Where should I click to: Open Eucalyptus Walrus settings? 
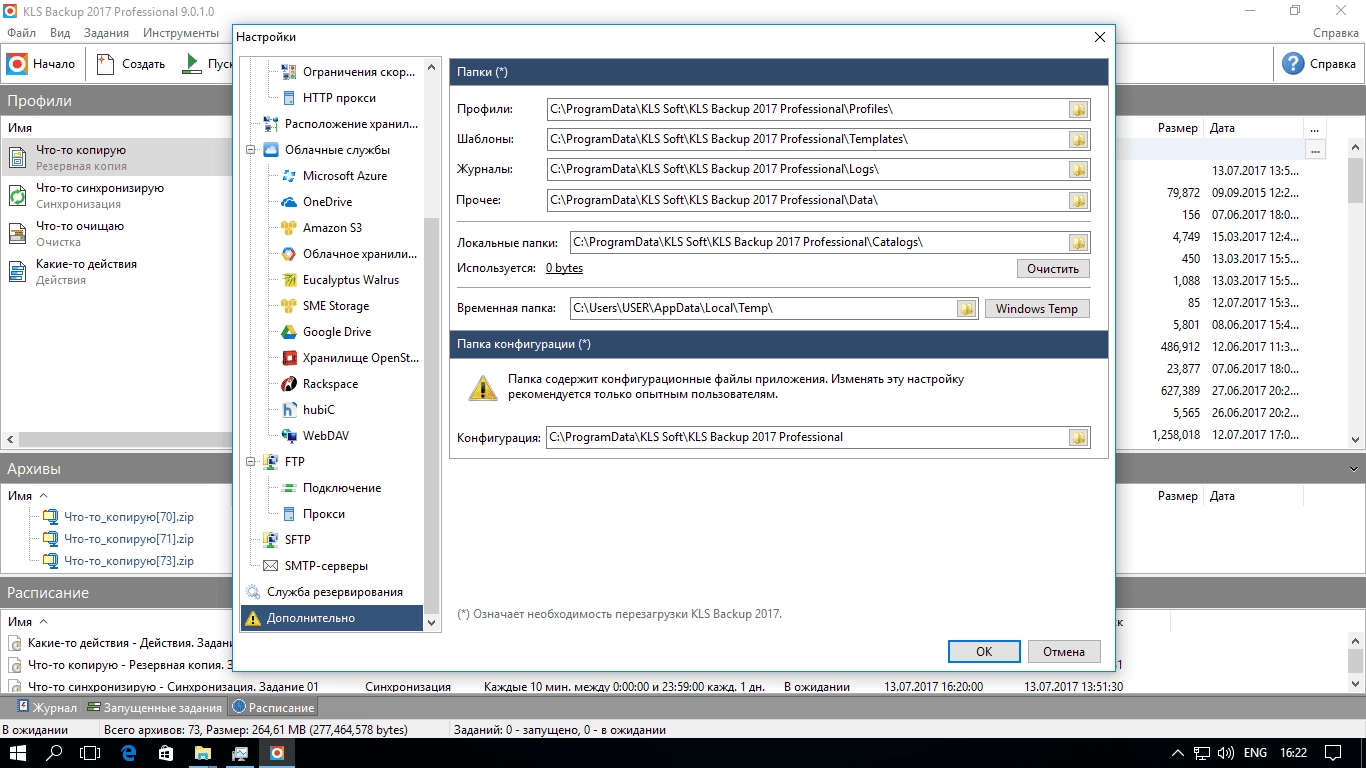tap(351, 280)
